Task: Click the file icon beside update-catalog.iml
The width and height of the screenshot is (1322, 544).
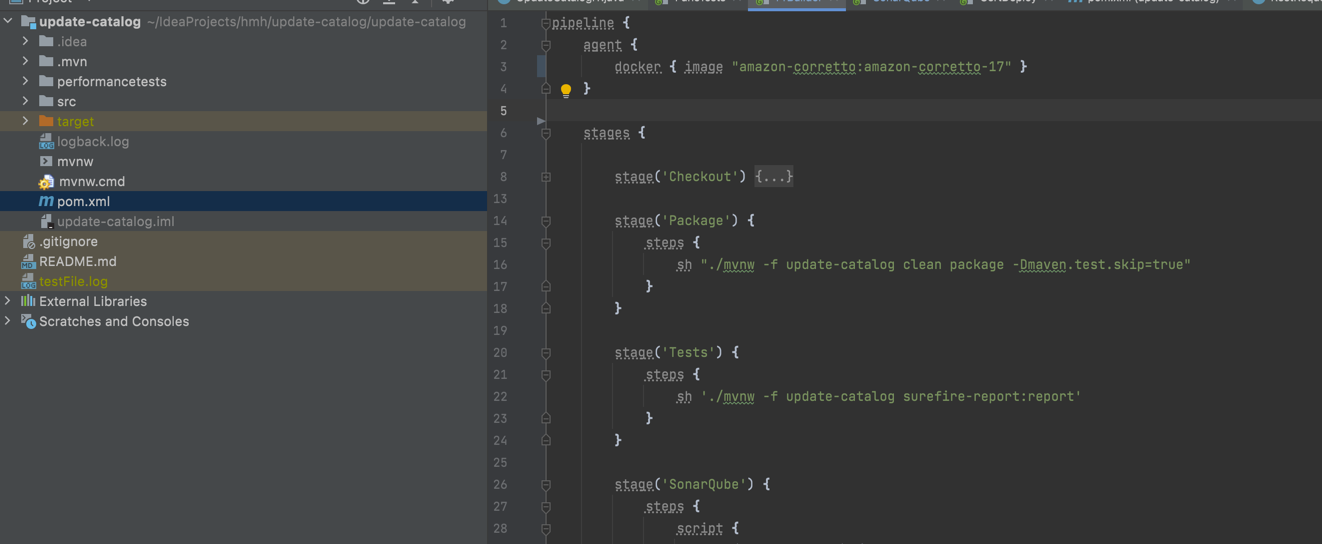Action: (x=46, y=221)
